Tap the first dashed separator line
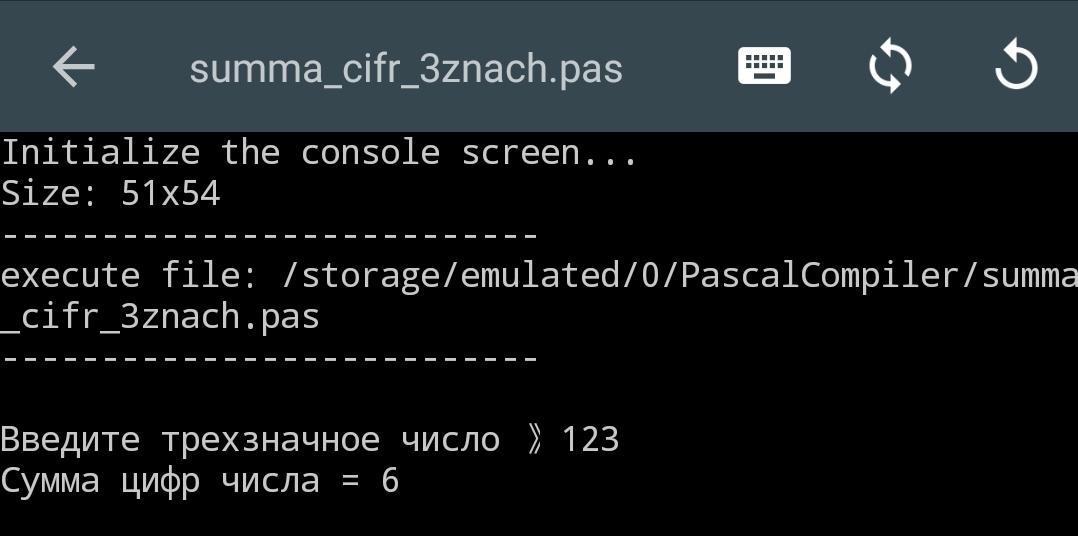The height and width of the screenshot is (536, 1078). point(270,236)
